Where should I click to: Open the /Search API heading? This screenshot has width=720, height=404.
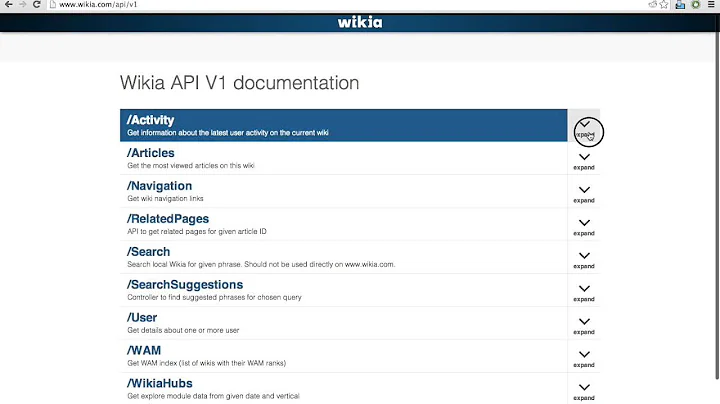[148, 252]
